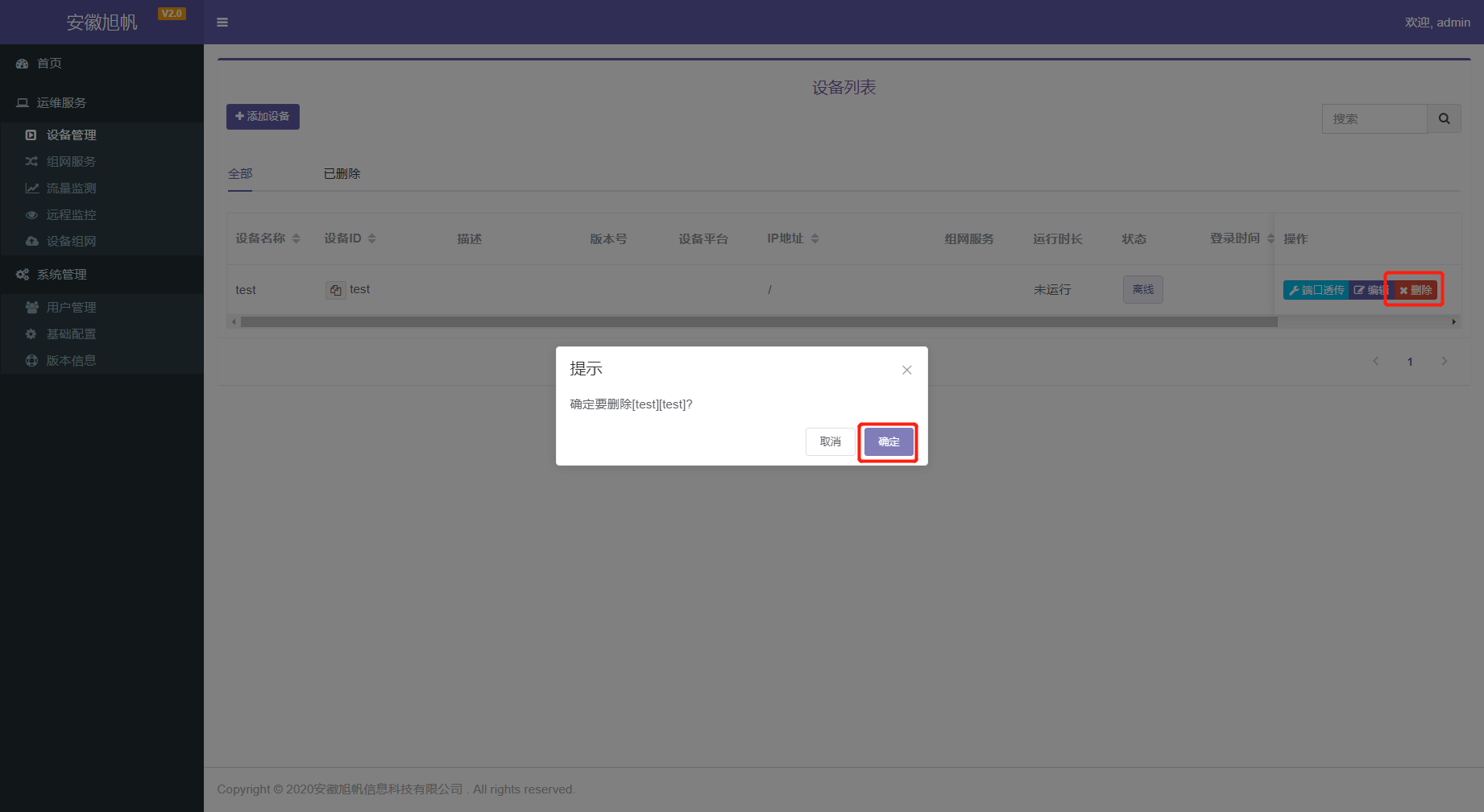Click the 设备名称 cell test
1484x812 pixels.
pos(246,290)
